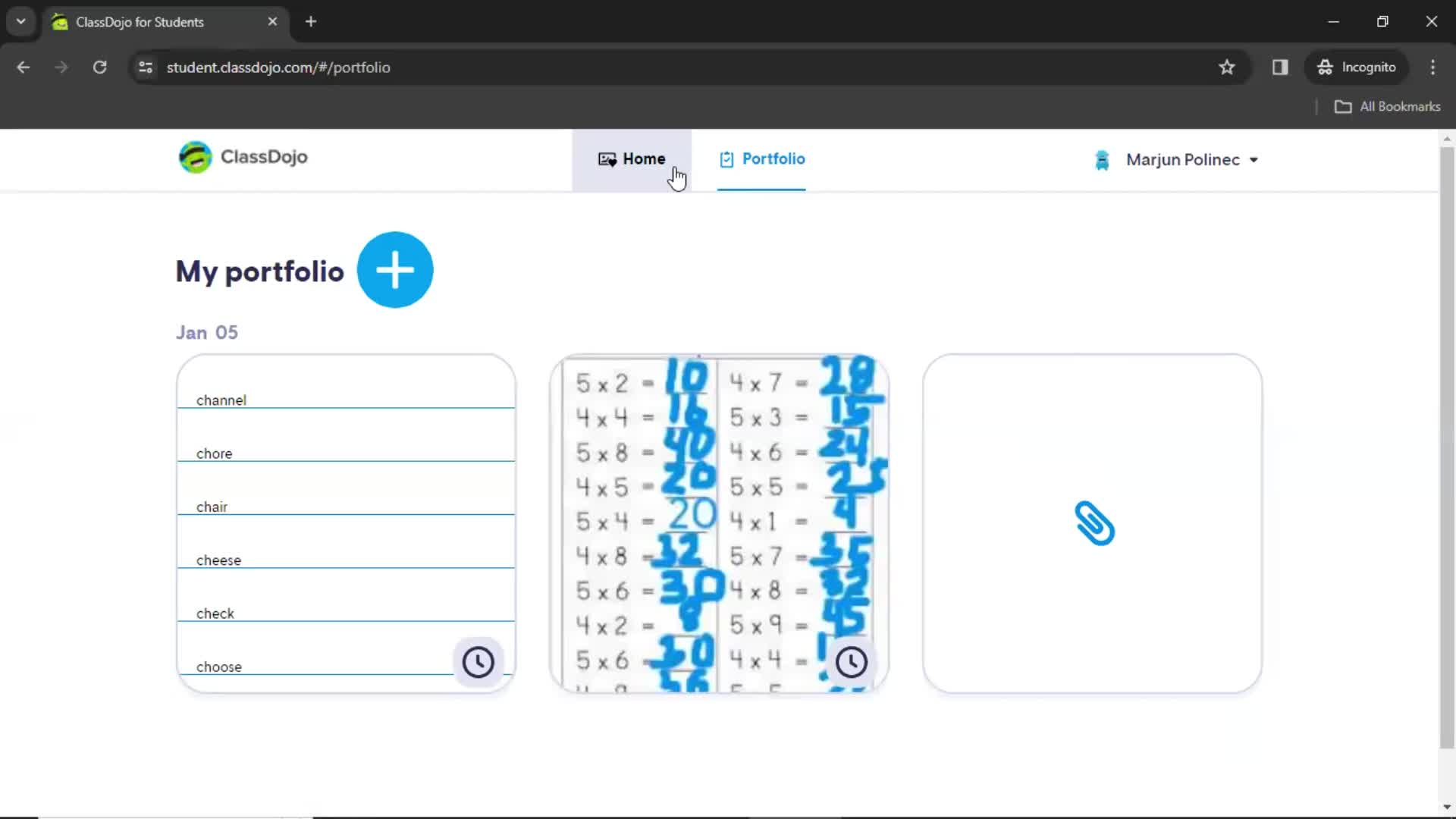Image resolution: width=1456 pixels, height=819 pixels.
Task: Click the browser bookmarks star icon
Action: [x=1226, y=67]
